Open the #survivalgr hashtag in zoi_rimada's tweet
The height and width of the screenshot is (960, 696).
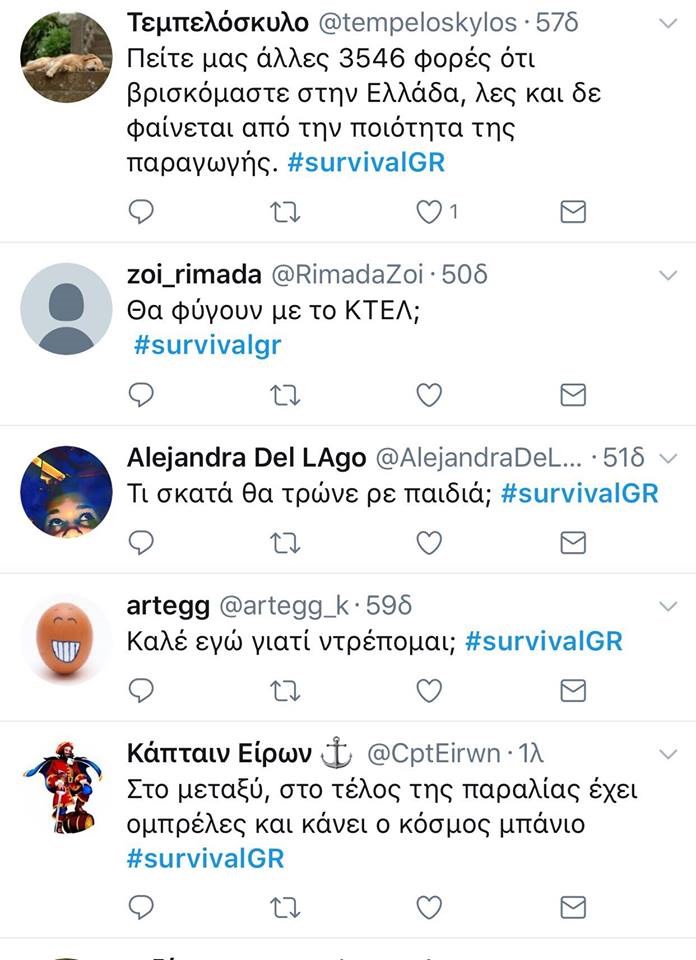point(208,345)
